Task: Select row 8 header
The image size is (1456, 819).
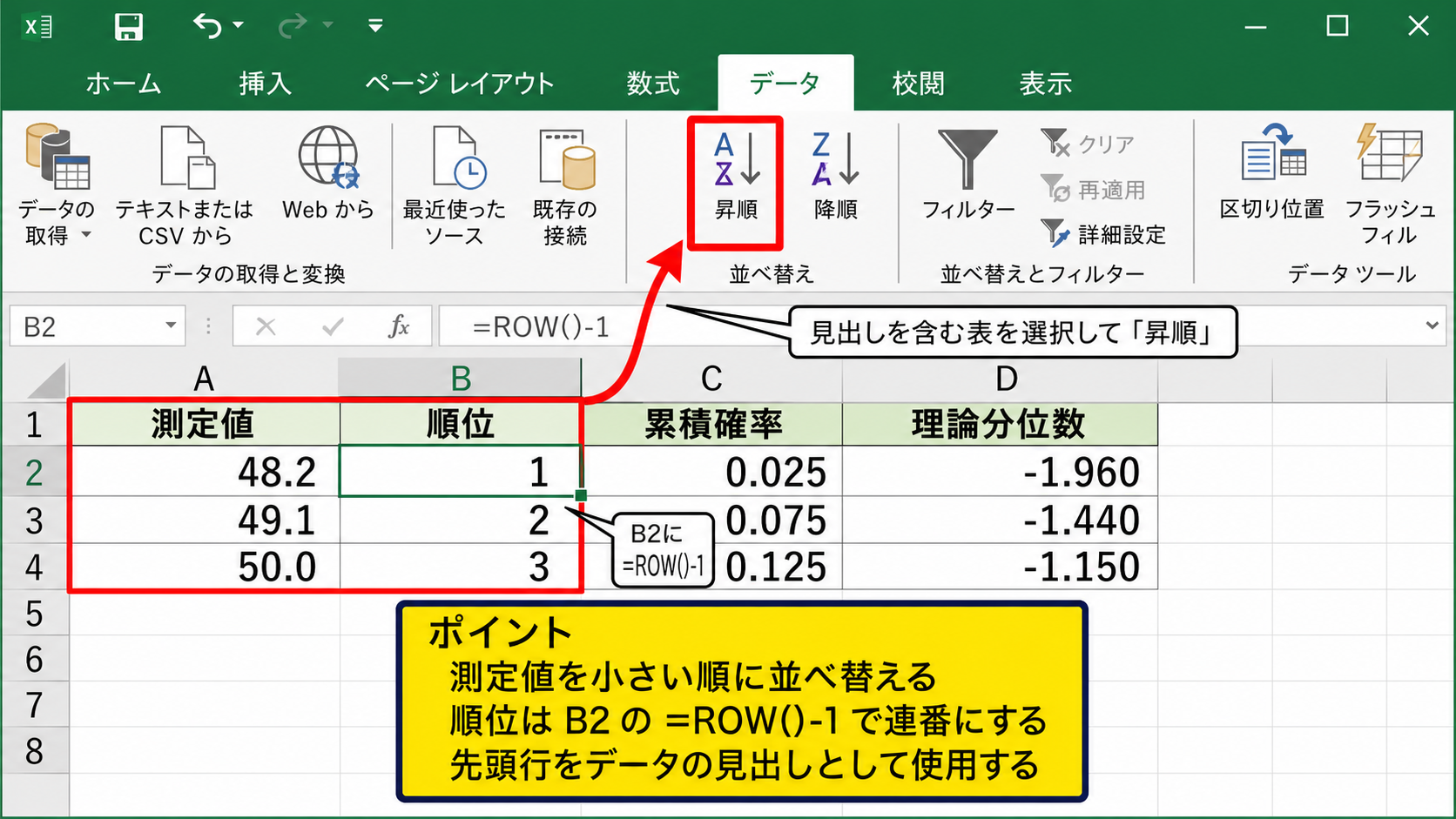Action: tap(35, 751)
